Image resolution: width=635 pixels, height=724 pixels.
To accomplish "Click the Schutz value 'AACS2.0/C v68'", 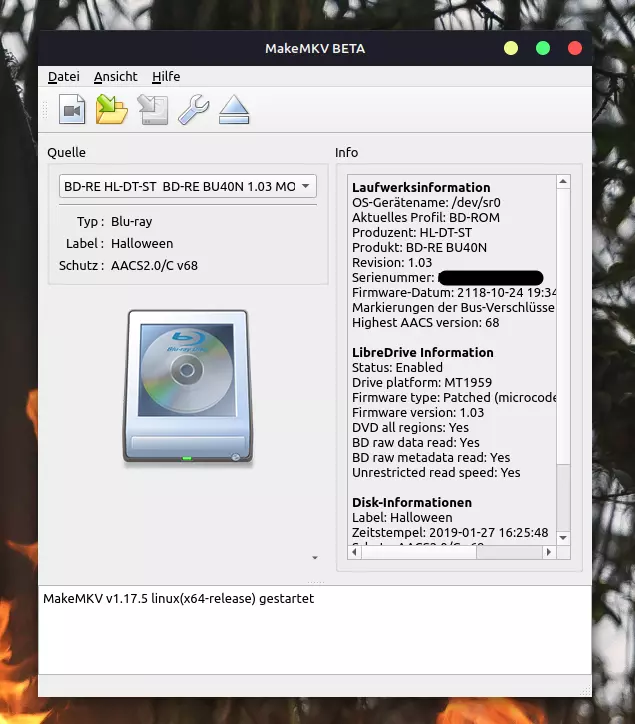I will 154,265.
